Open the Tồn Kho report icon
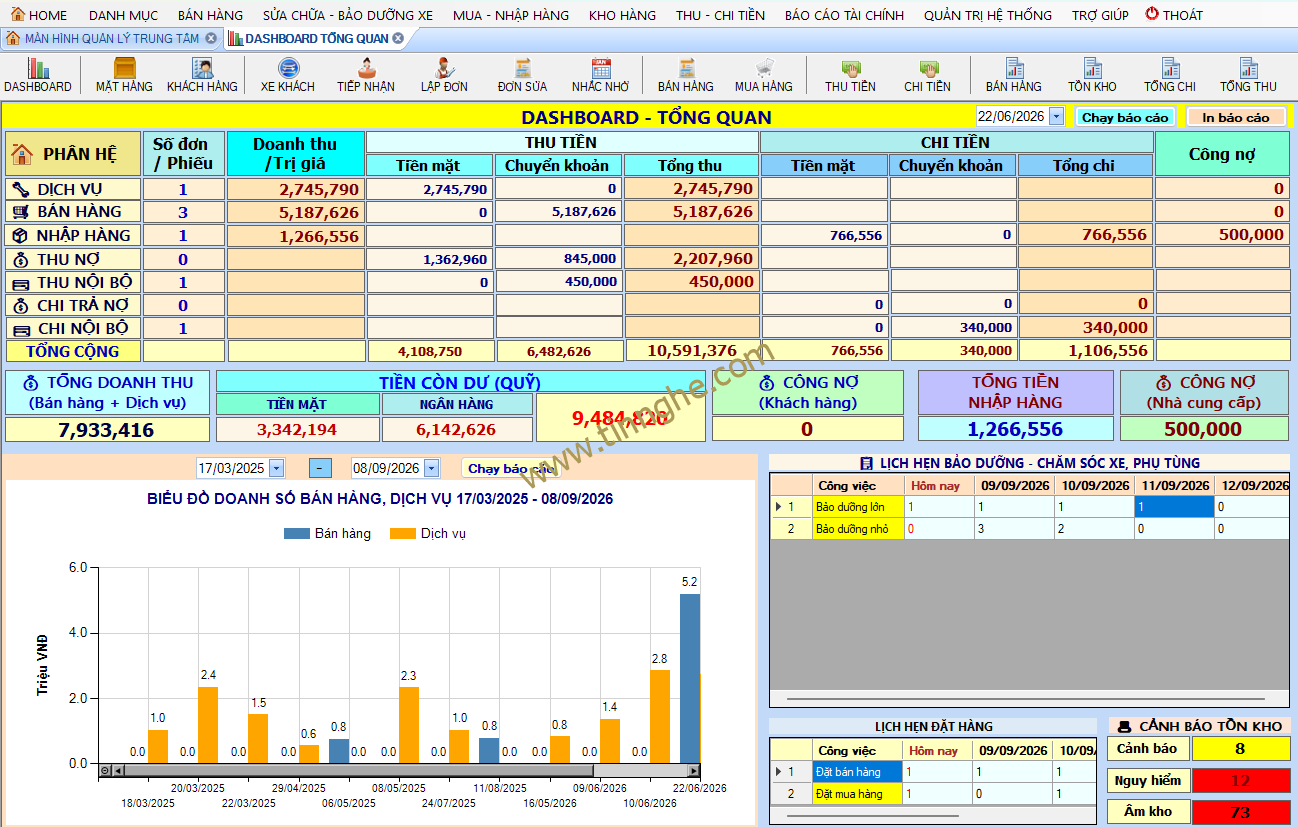The image size is (1298, 827). point(1092,75)
